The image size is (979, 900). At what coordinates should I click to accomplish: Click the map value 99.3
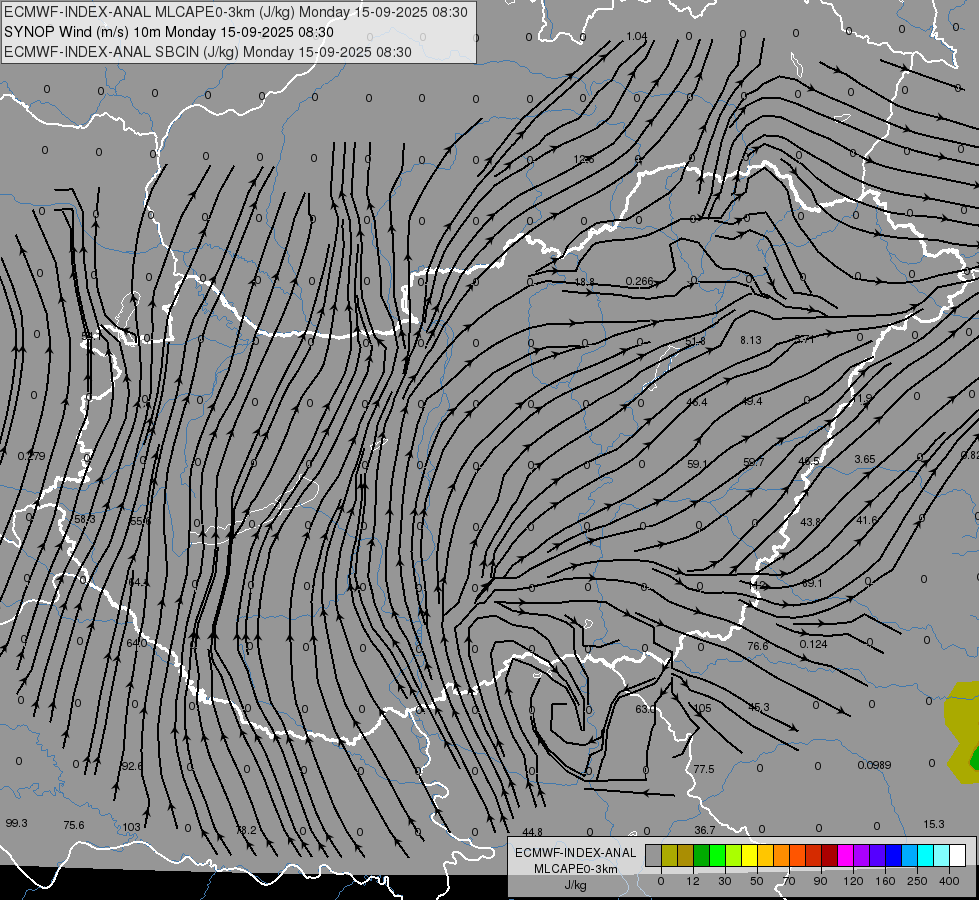click(16, 823)
